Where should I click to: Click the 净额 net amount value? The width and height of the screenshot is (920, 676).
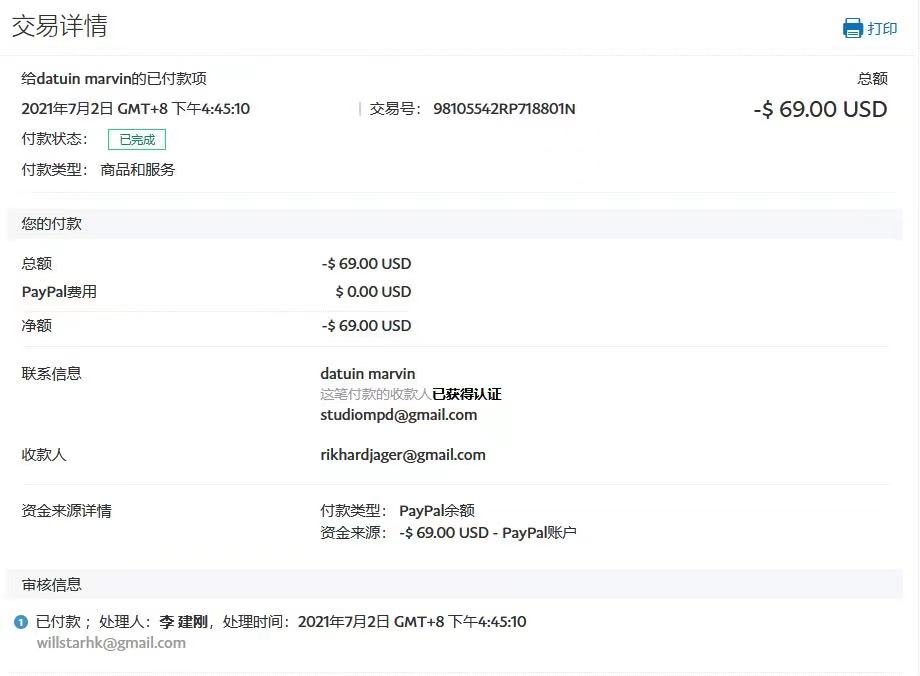(366, 326)
